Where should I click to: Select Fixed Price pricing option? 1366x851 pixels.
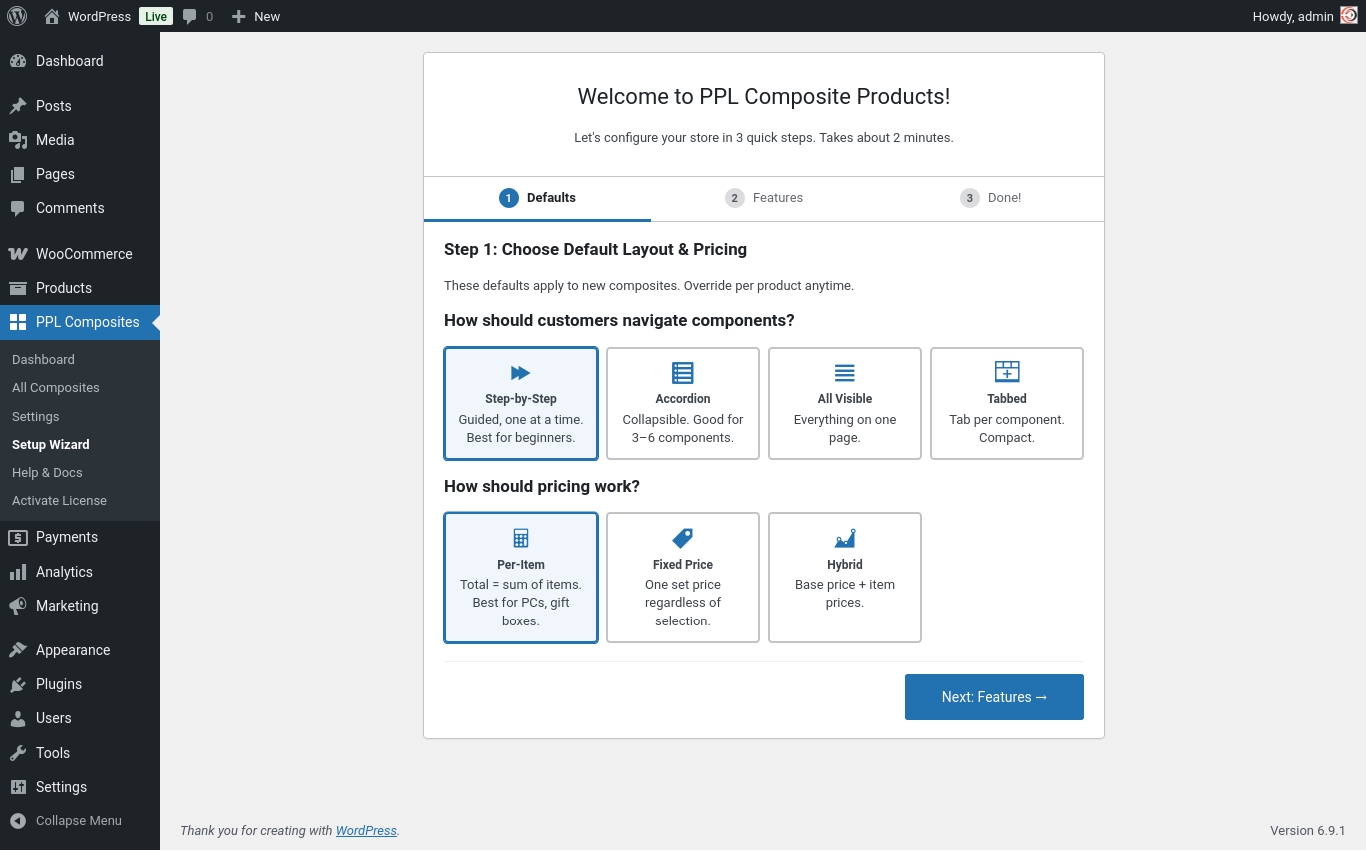pyautogui.click(x=683, y=577)
